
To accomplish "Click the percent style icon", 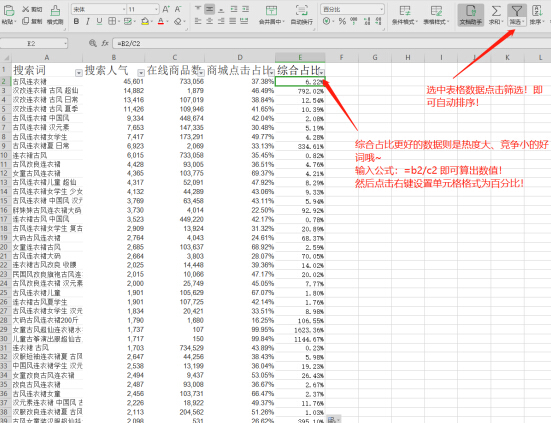I will [342, 21].
